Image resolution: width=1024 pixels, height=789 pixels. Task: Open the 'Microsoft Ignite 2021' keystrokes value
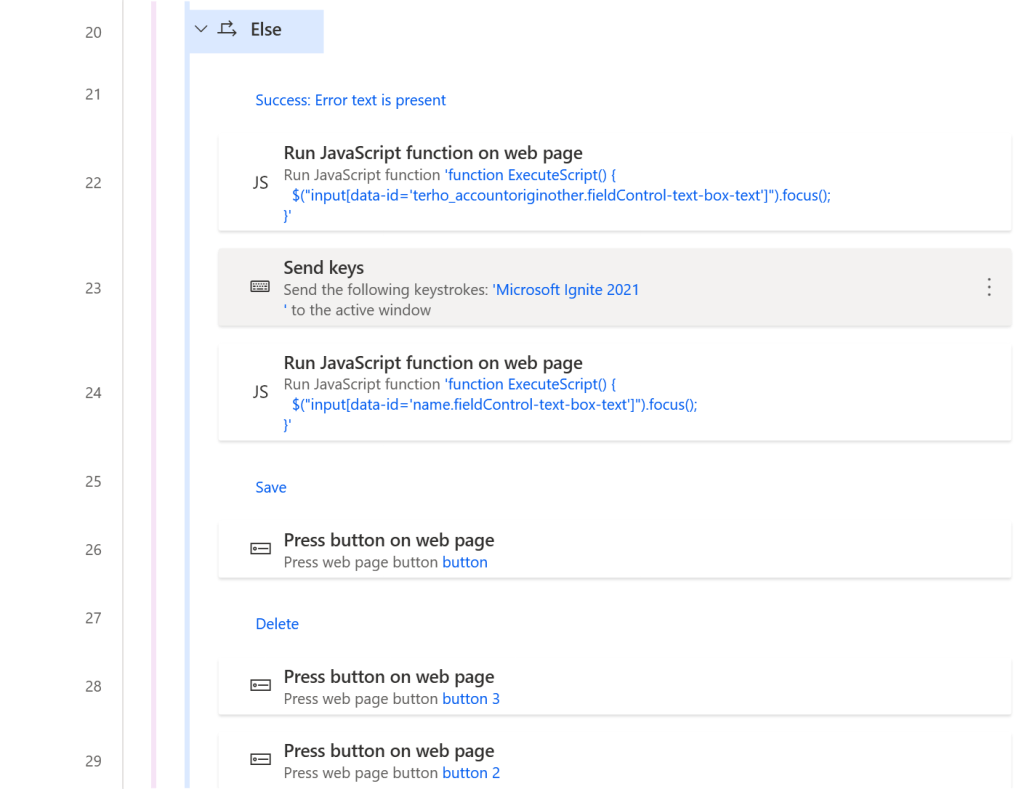(x=566, y=290)
